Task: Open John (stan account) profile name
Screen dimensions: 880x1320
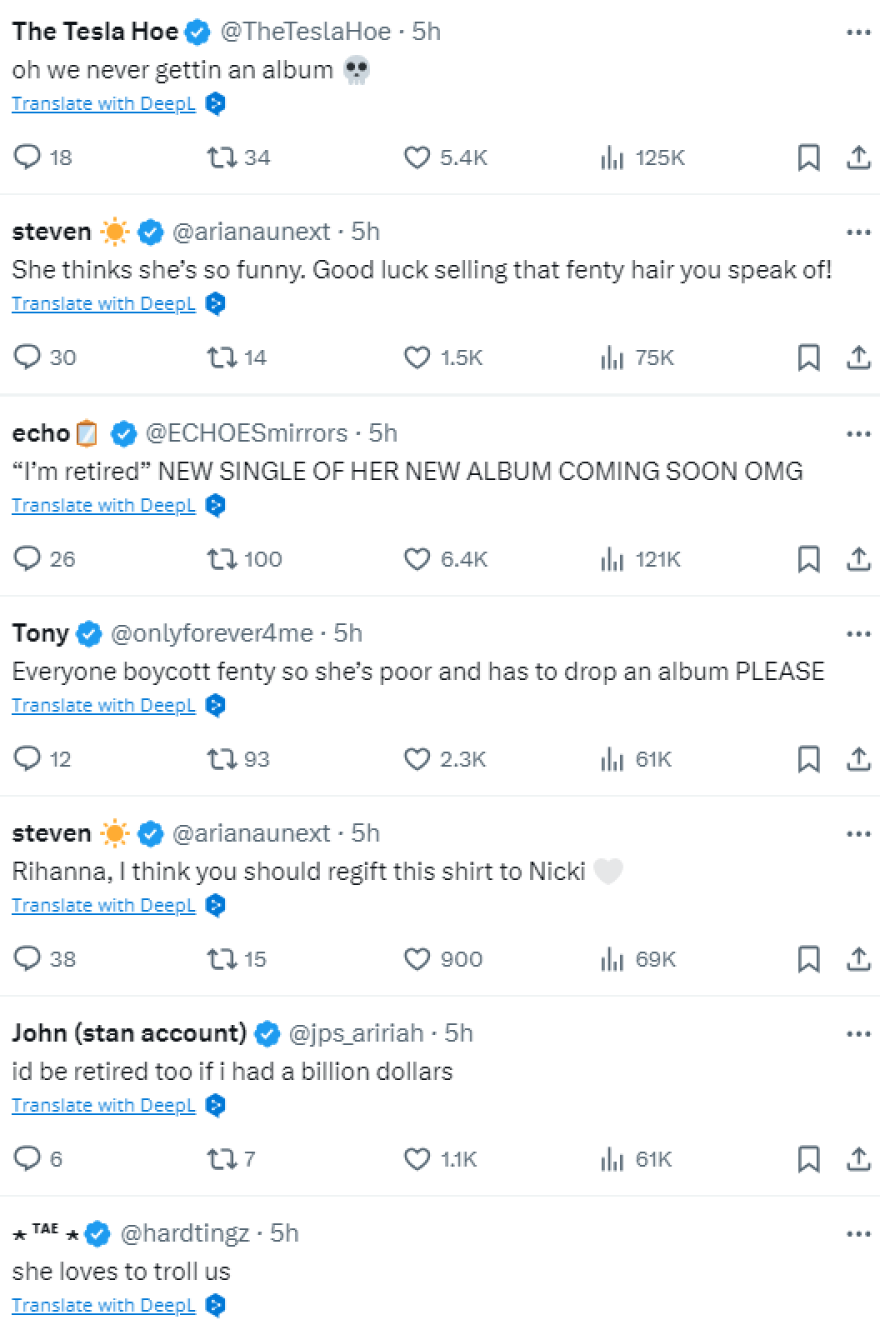Action: coord(129,1032)
